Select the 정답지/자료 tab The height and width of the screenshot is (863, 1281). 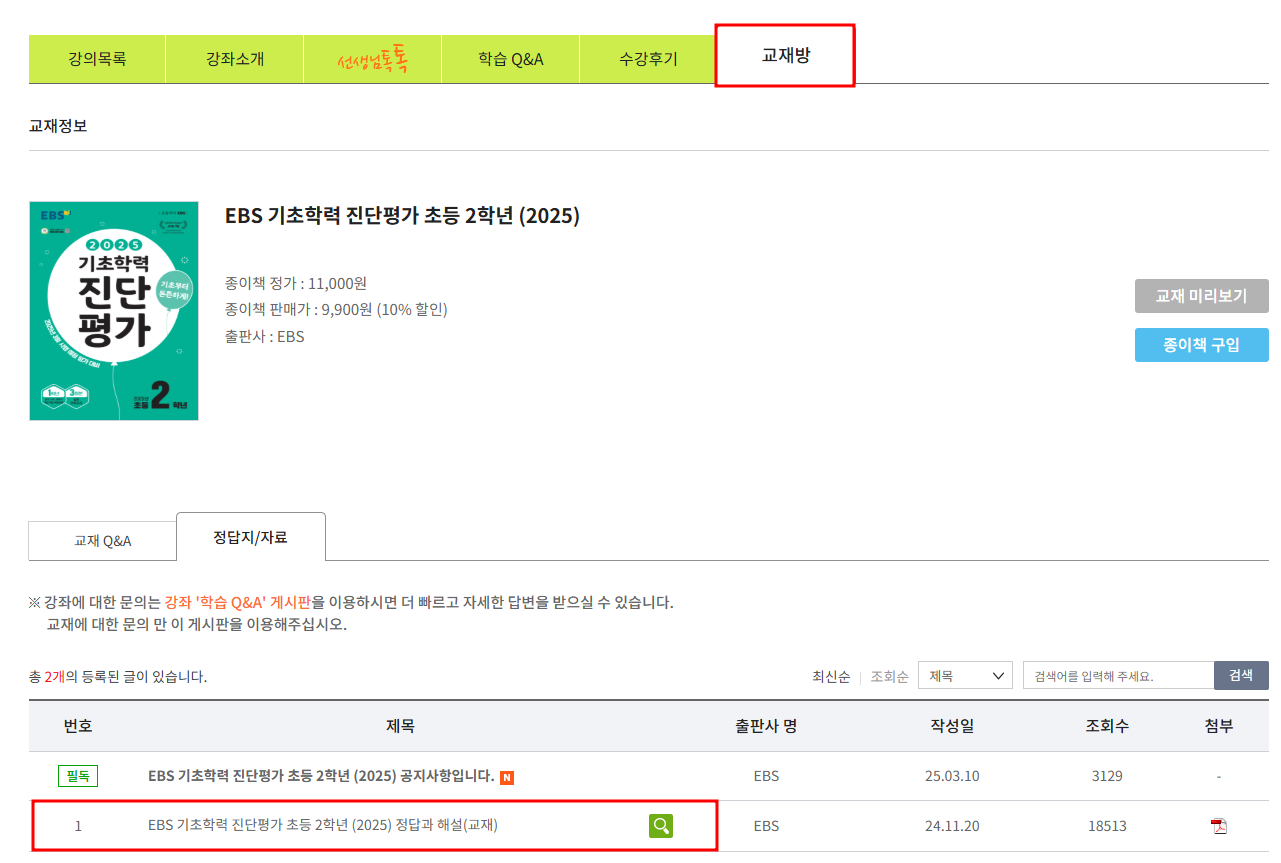250,537
